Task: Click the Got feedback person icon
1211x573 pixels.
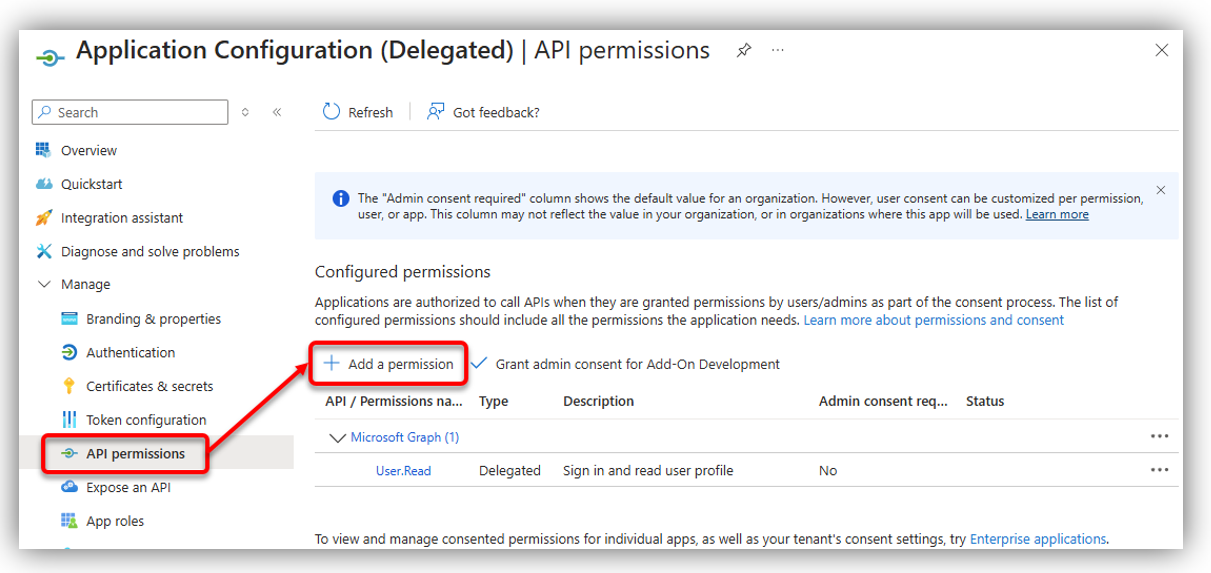Action: coord(436,112)
